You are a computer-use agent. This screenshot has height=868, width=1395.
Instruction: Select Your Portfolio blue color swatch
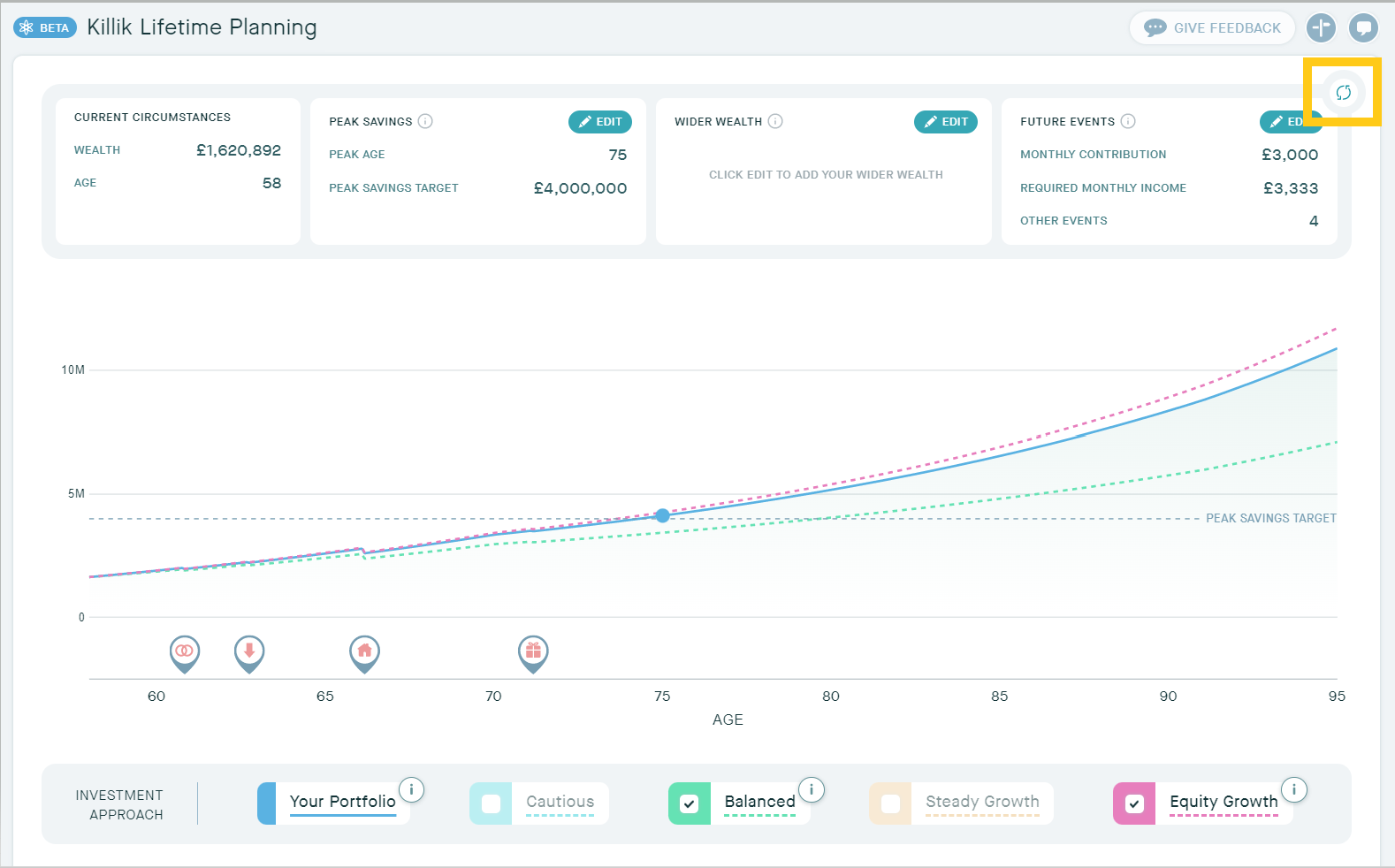pos(266,803)
